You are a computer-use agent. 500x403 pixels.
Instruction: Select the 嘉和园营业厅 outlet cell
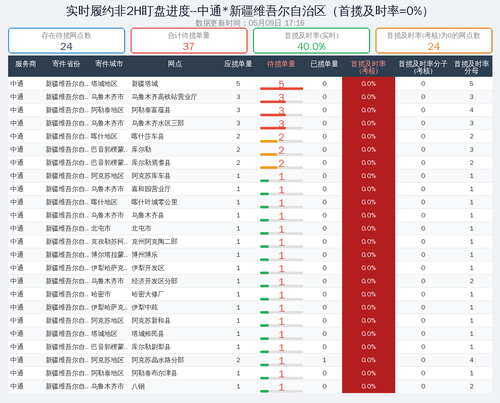click(151, 189)
